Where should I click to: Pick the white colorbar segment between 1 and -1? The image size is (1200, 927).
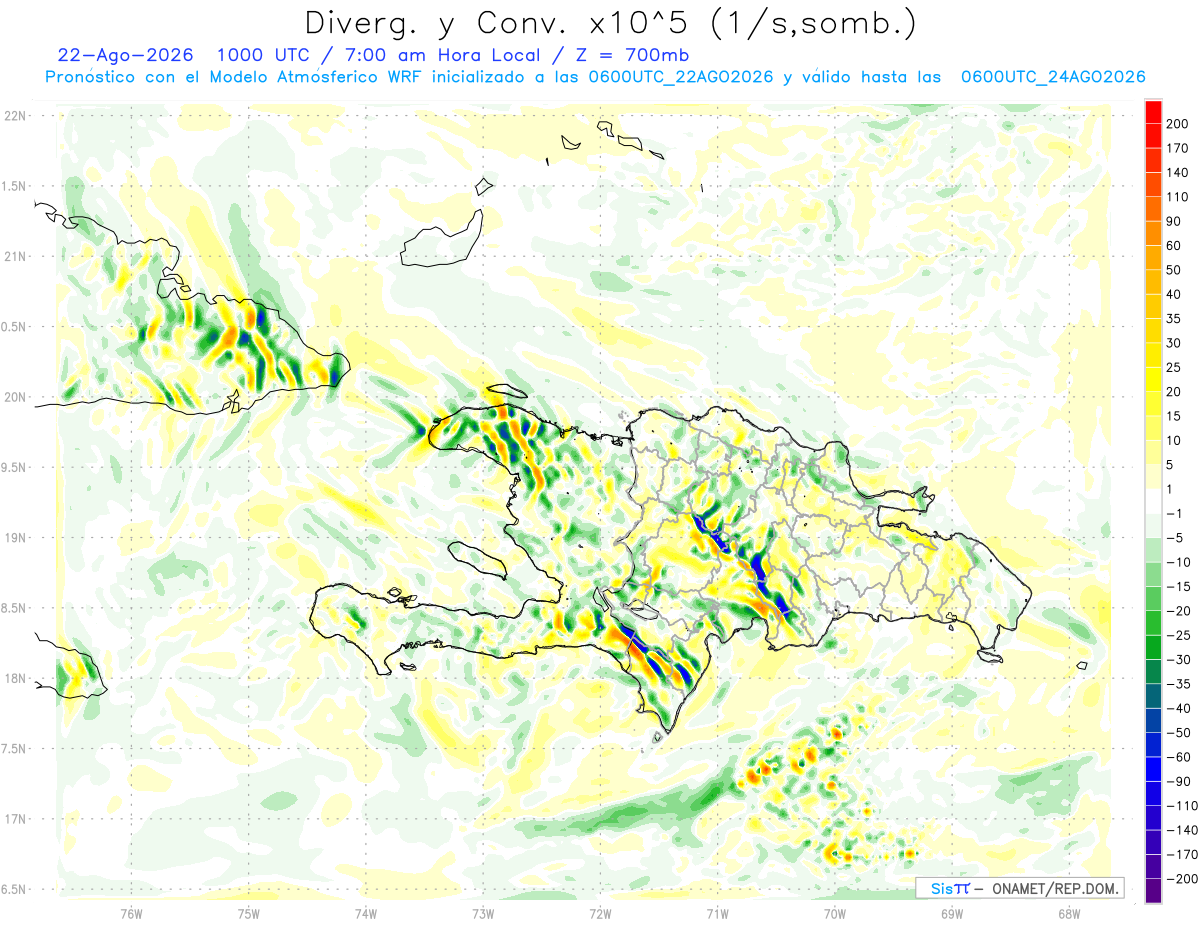click(1153, 501)
